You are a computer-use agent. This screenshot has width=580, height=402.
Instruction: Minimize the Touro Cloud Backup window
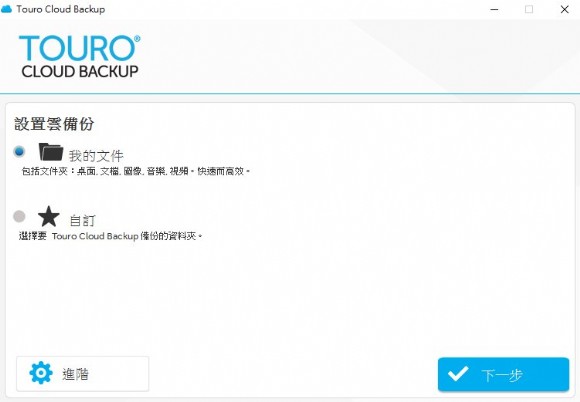[x=494, y=9]
